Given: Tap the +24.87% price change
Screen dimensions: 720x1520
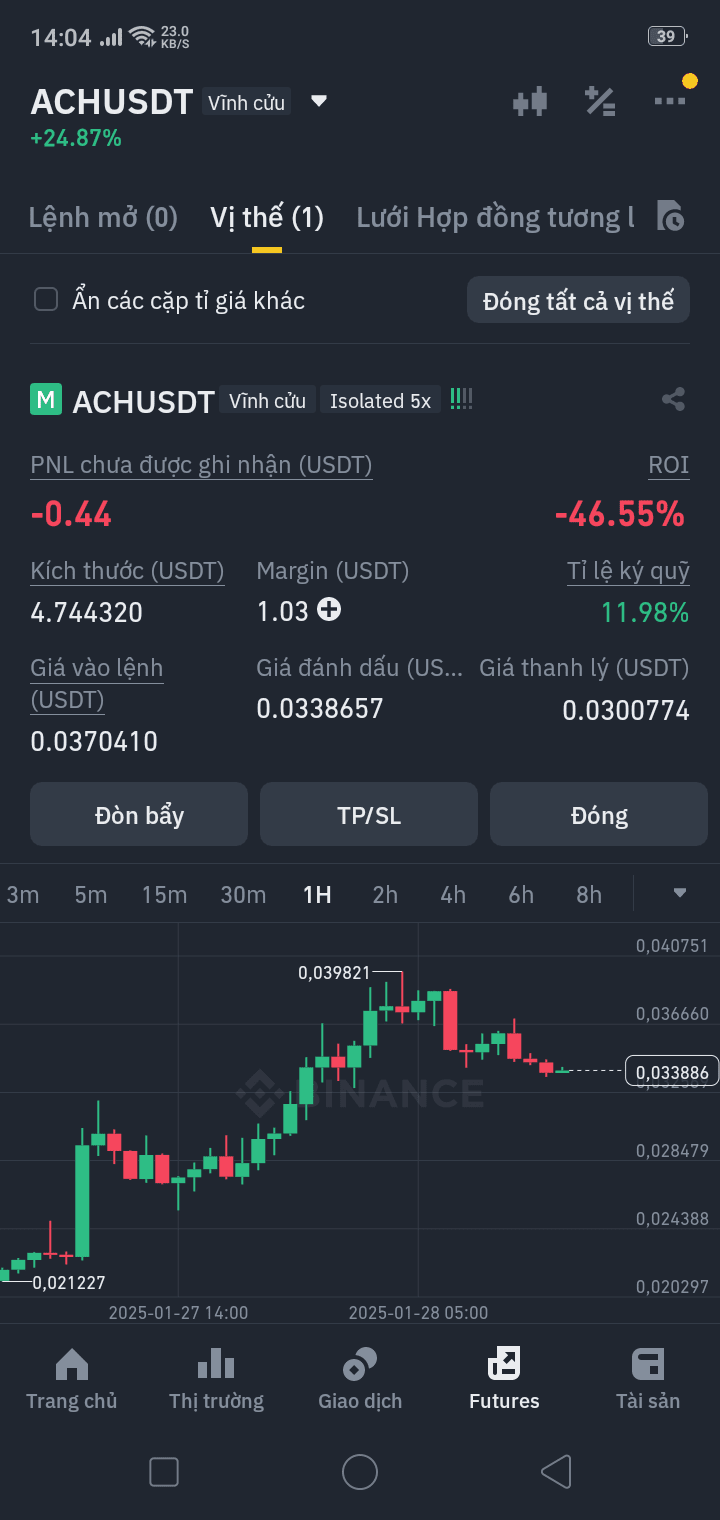Looking at the screenshot, I should click(x=76, y=138).
